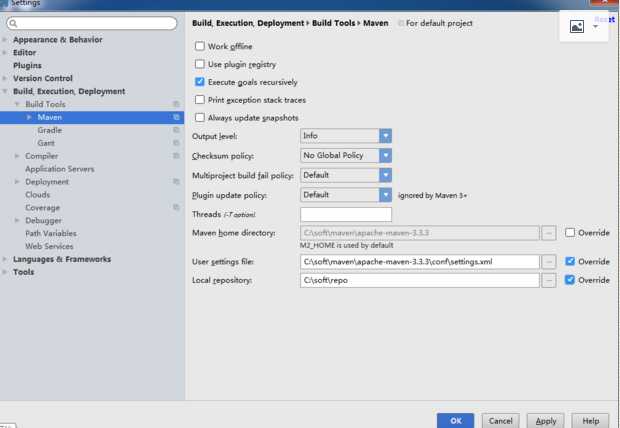
Task: Click the image icon at top right
Action: 577,27
